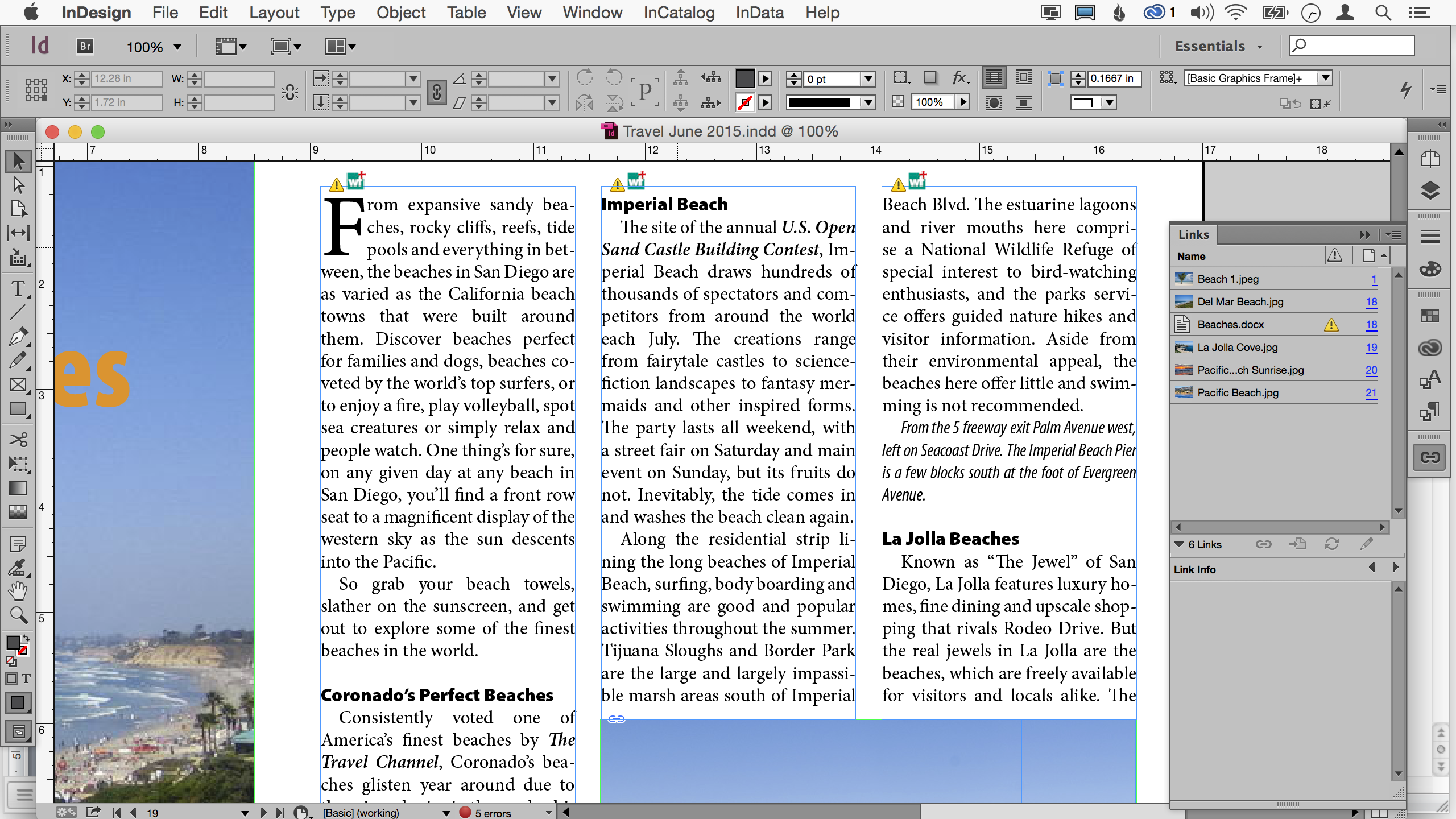The height and width of the screenshot is (819, 1456).
Task: Open the View menu
Action: 524,12
